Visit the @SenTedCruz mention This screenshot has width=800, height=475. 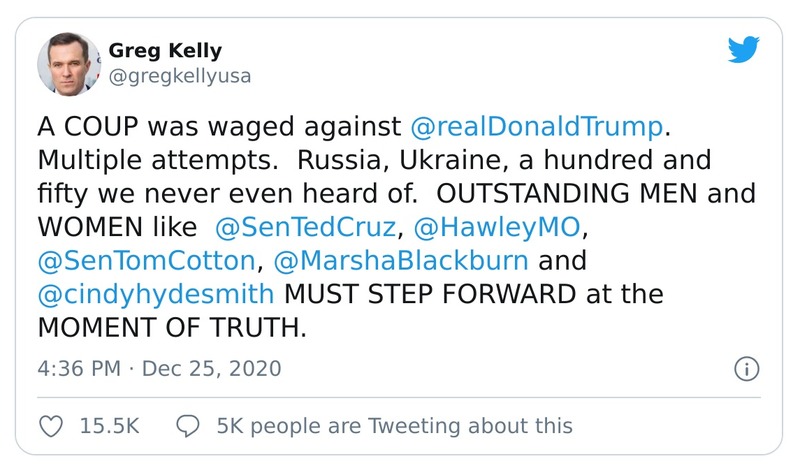[x=306, y=229]
